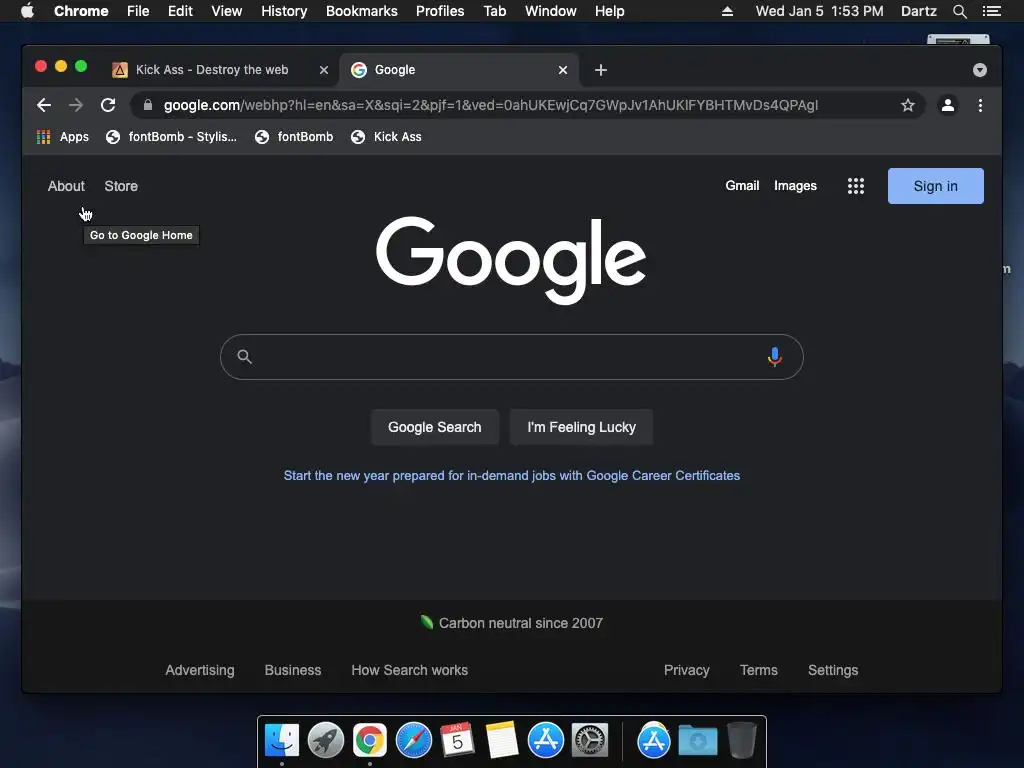Image resolution: width=1024 pixels, height=768 pixels.
Task: Focus the Google search input field
Action: (511, 357)
